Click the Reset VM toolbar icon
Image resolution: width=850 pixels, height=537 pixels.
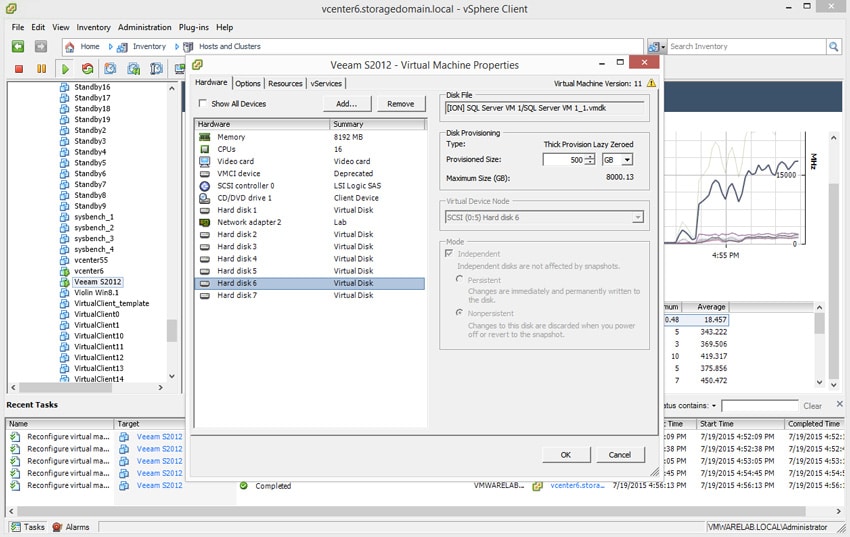pyautogui.click(x=87, y=69)
